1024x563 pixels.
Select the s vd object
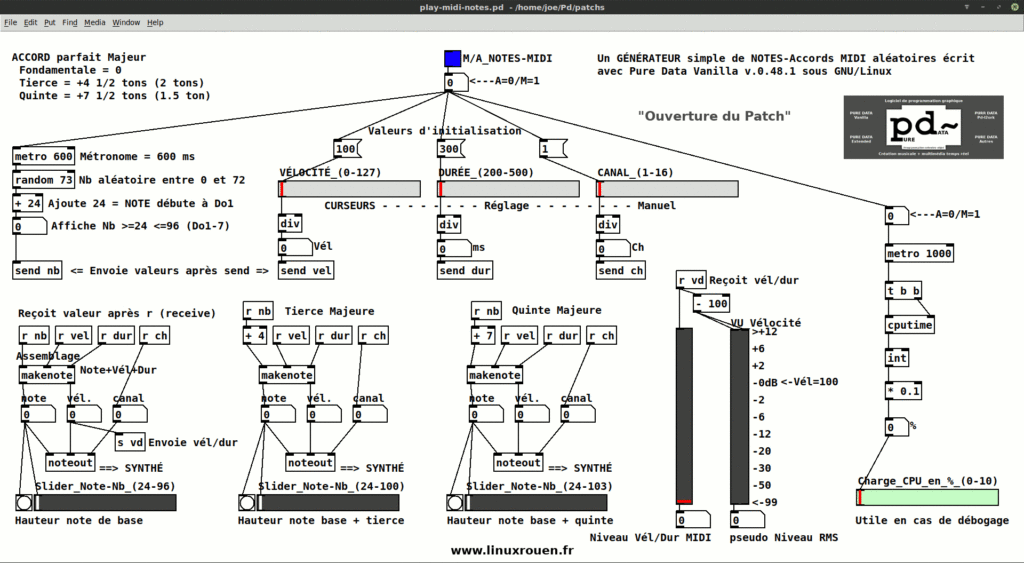point(130,442)
